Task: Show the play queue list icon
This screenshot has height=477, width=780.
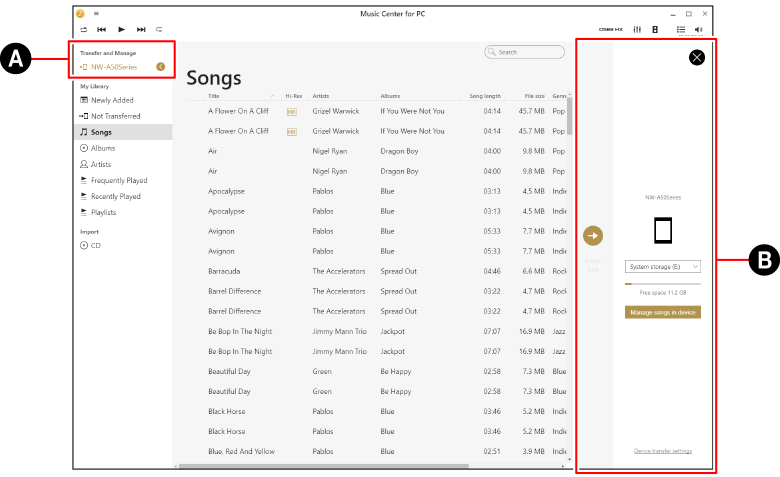Action: tap(680, 30)
